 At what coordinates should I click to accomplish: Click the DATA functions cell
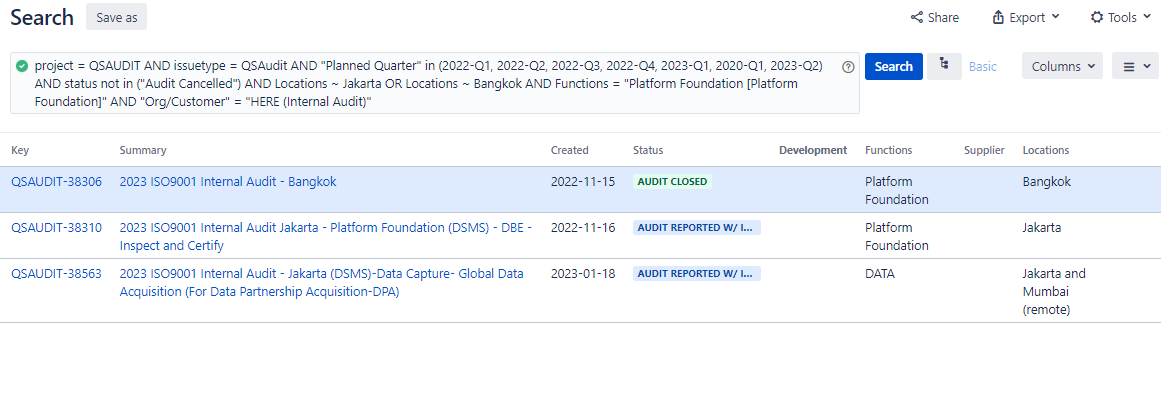[x=880, y=273]
